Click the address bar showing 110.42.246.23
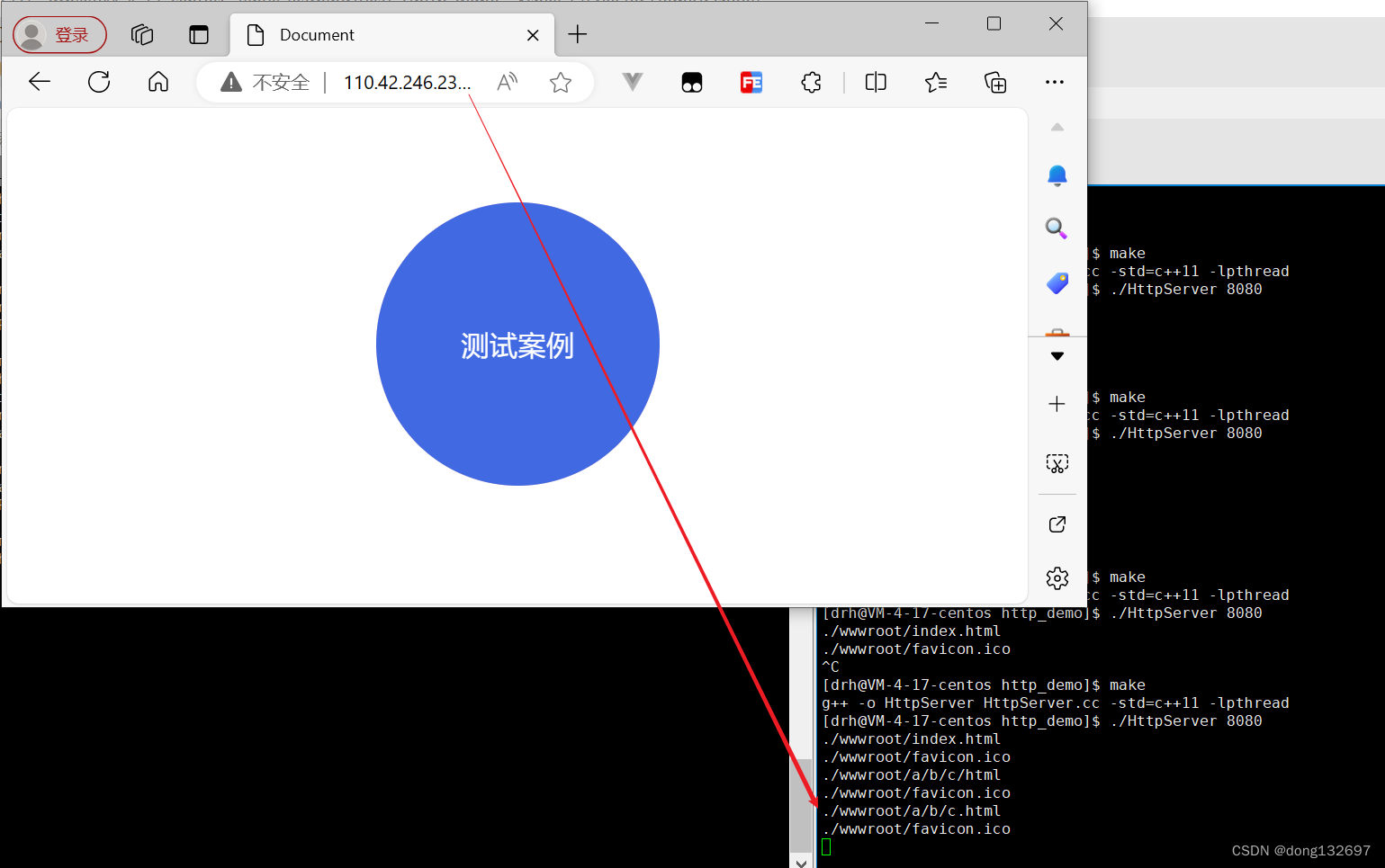Image resolution: width=1385 pixels, height=868 pixels. (407, 83)
